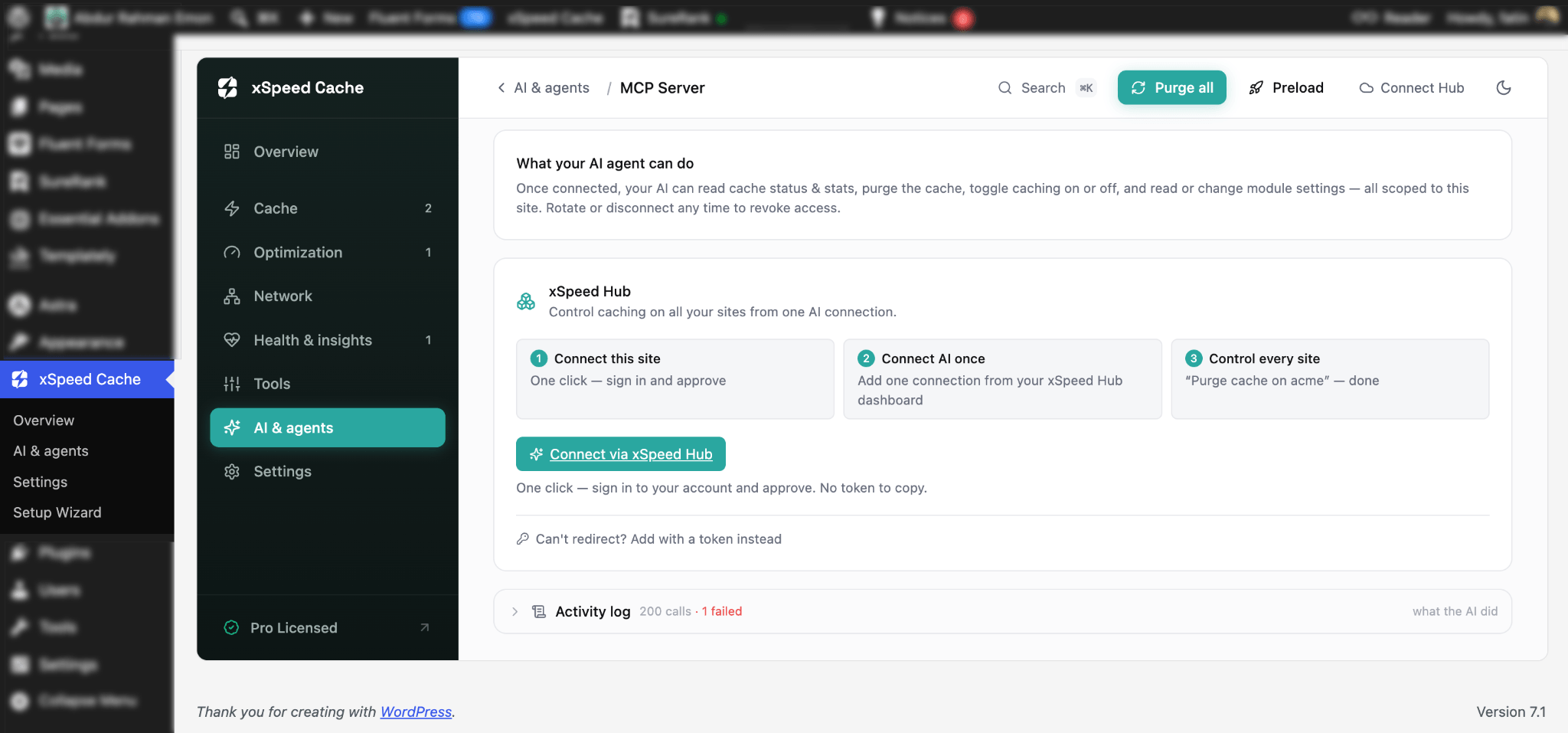Click the 'What your AI agent can do' heading
1568x733 pixels.
pyautogui.click(x=605, y=163)
